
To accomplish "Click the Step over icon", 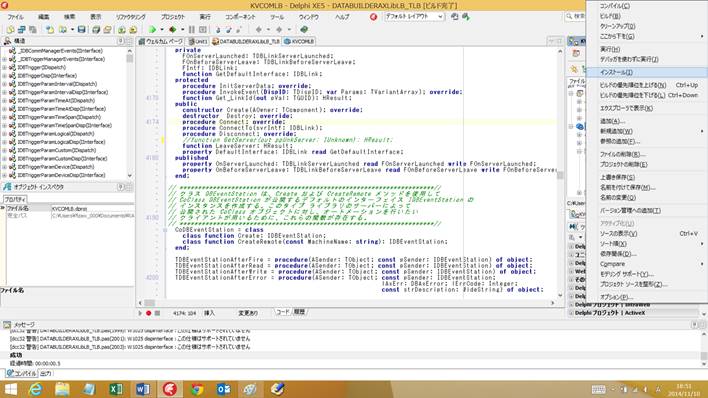I will (228, 29).
